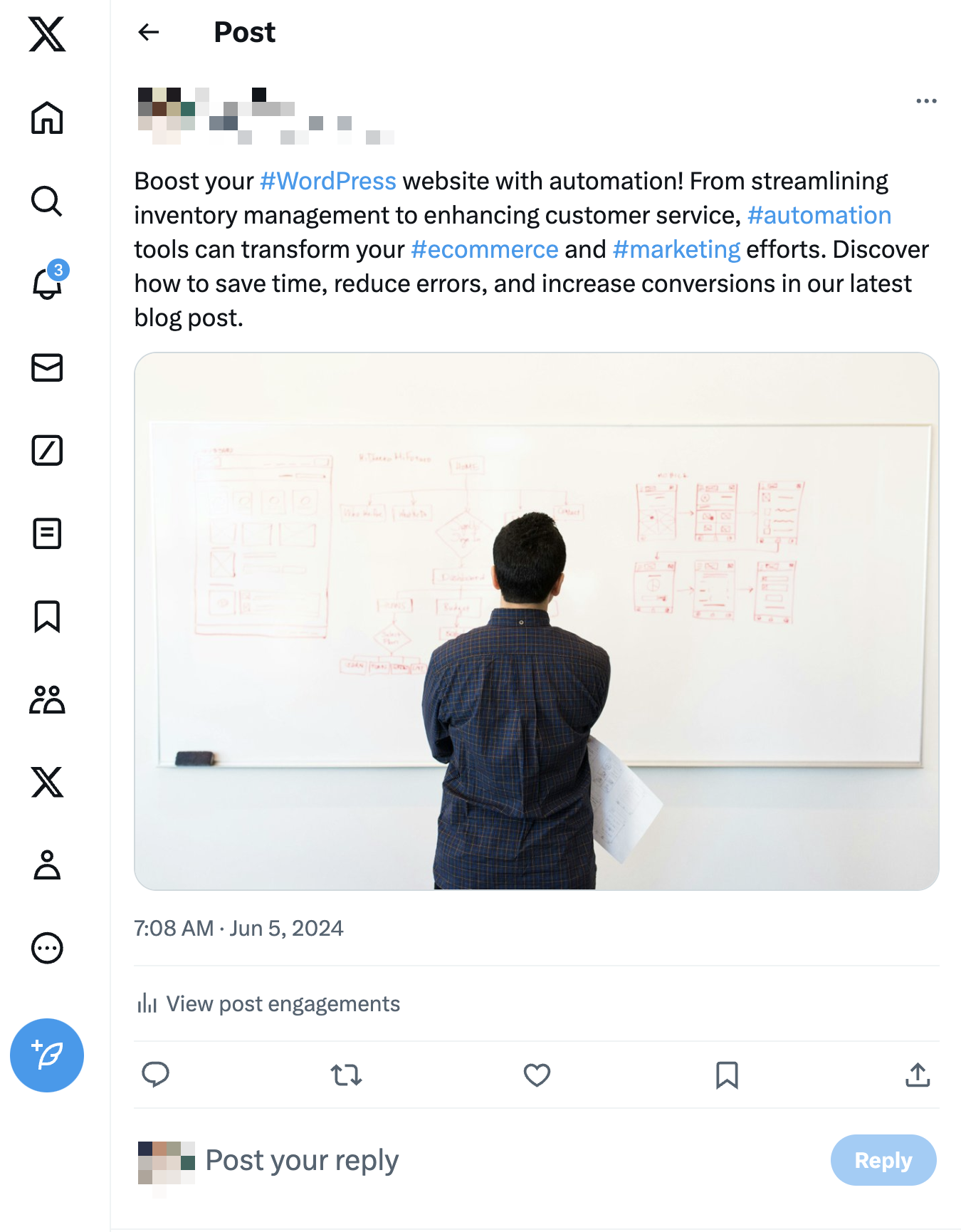The height and width of the screenshot is (1232, 961).
Task: Open Lists in the sidebar
Action: click(47, 533)
